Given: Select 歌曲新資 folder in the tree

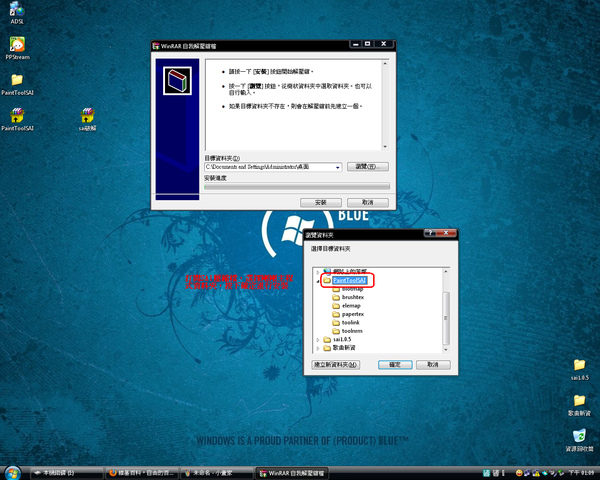Looking at the screenshot, I should point(339,348).
